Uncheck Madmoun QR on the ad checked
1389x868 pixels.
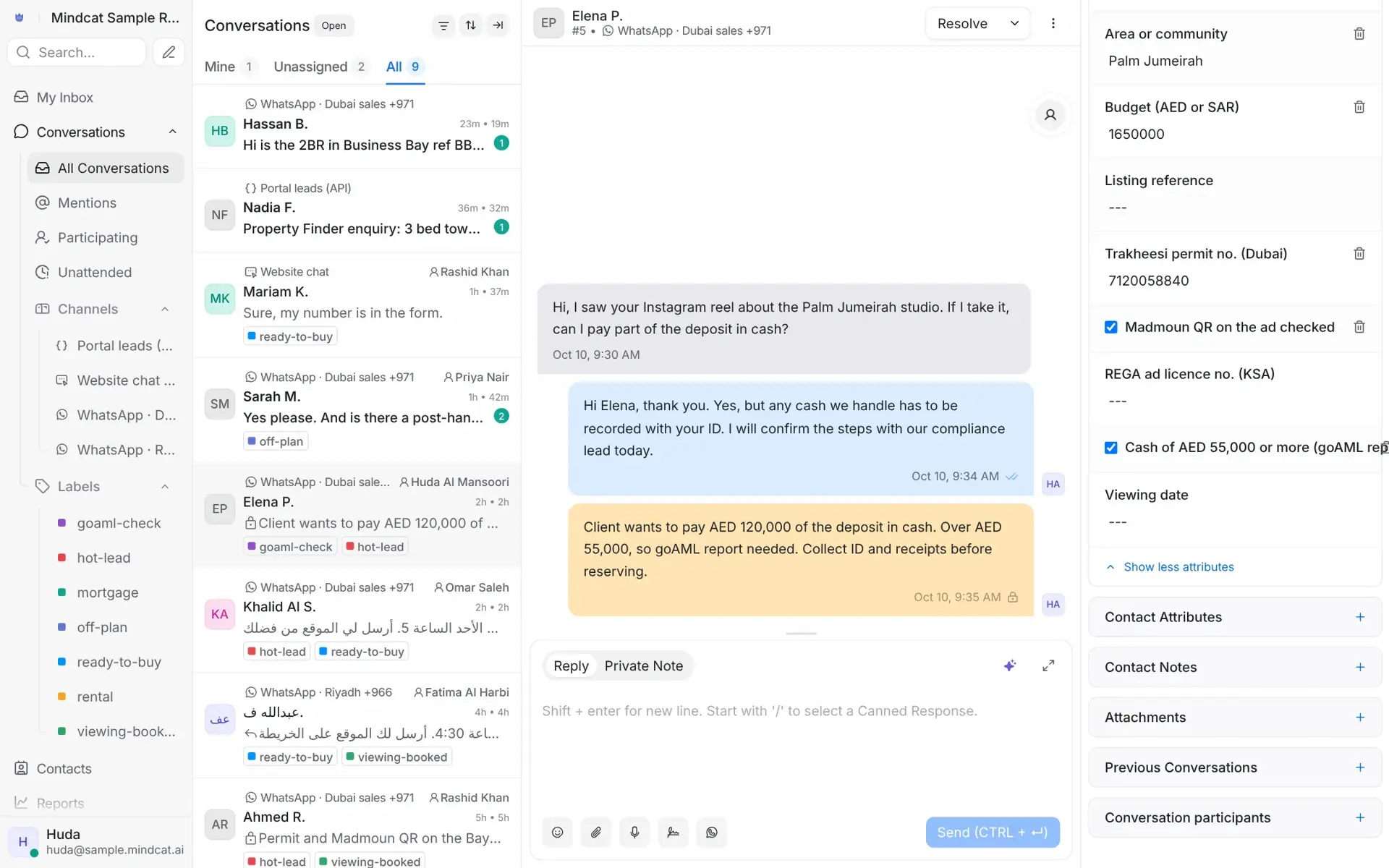coord(1111,328)
